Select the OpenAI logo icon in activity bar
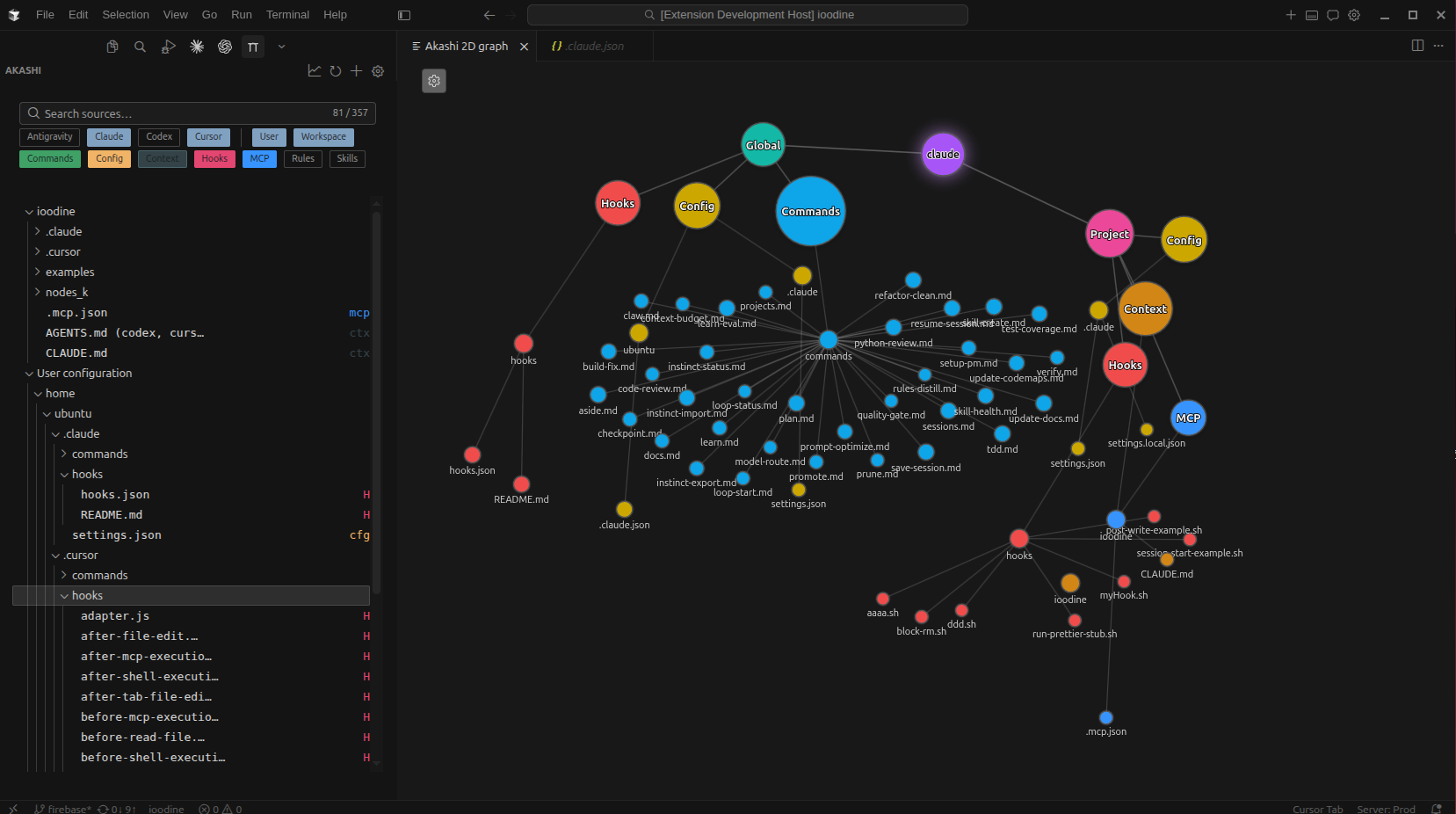 [225, 46]
